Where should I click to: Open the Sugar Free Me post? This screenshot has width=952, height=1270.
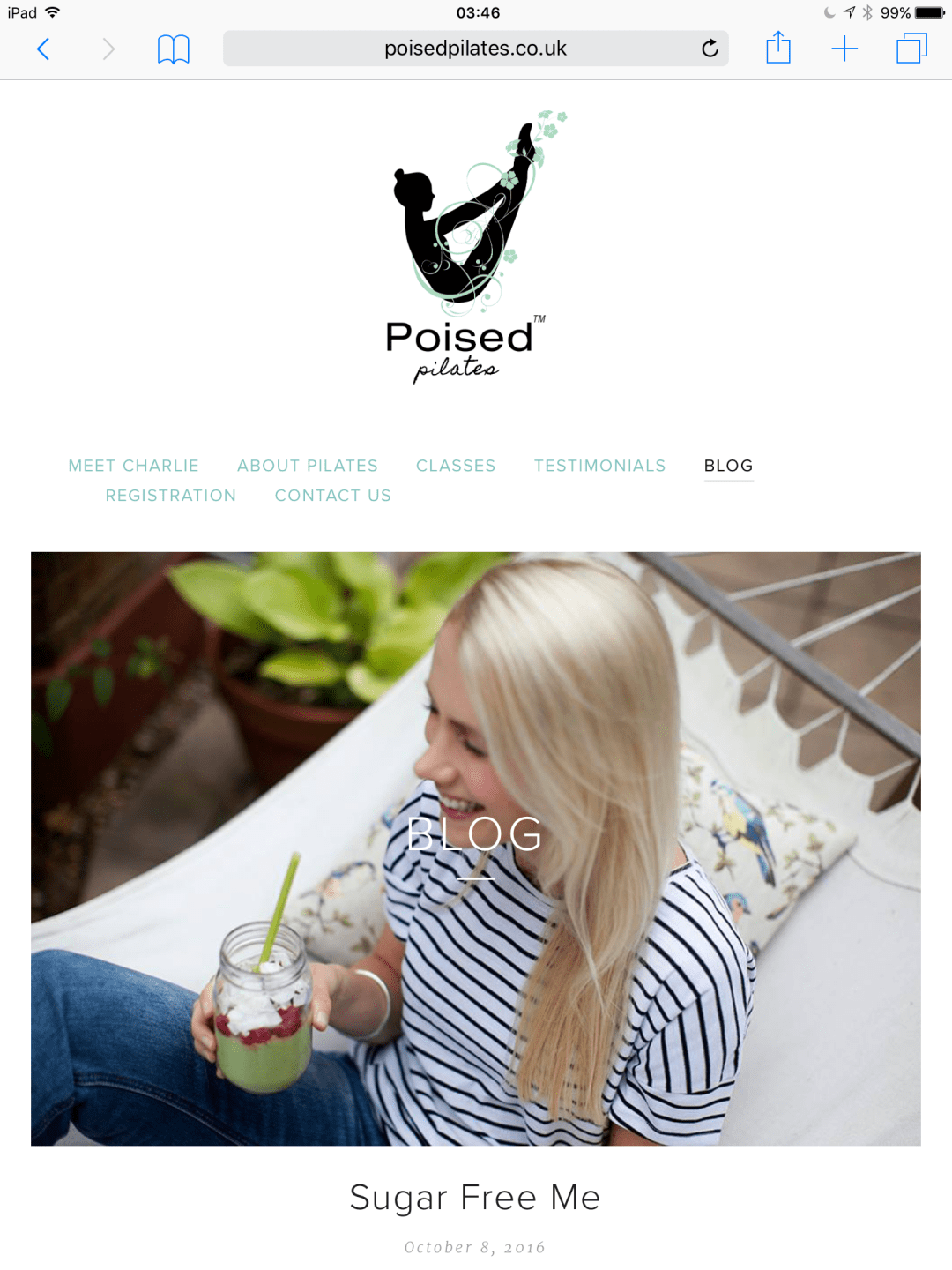(475, 1198)
